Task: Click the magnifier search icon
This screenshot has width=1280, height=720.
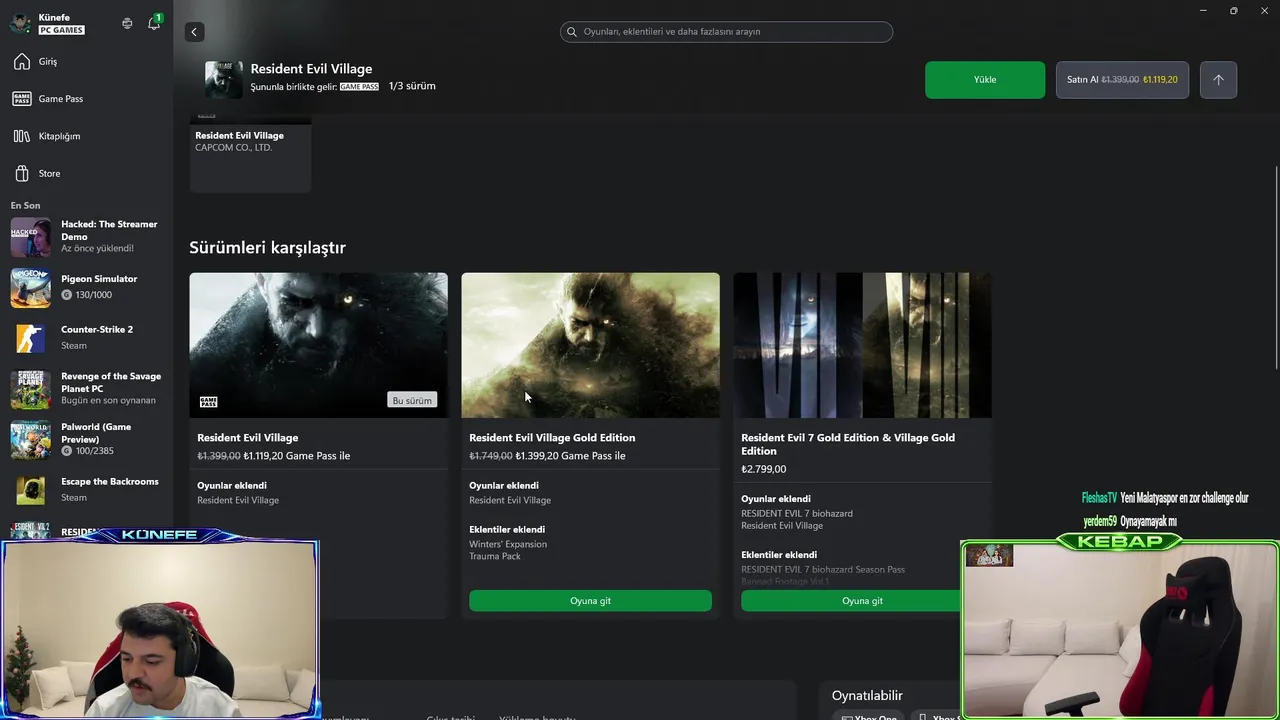Action: 572,32
